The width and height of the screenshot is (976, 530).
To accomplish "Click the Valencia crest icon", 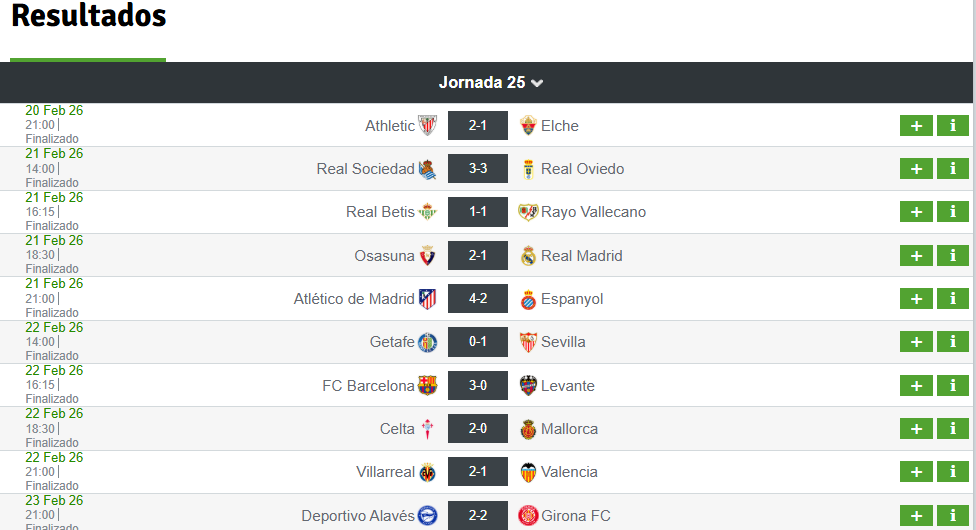I will pos(528,472).
